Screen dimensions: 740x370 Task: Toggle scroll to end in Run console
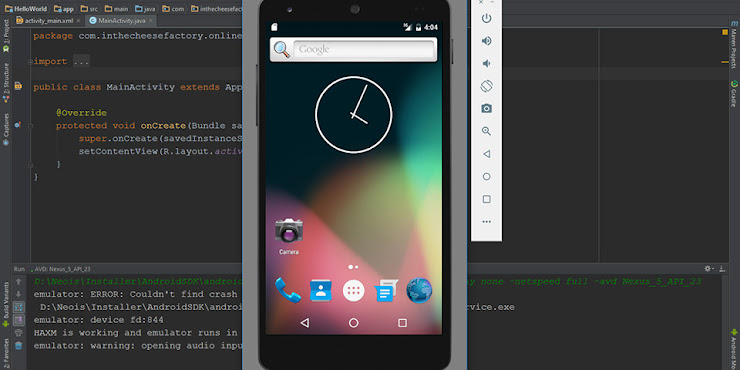point(18,320)
